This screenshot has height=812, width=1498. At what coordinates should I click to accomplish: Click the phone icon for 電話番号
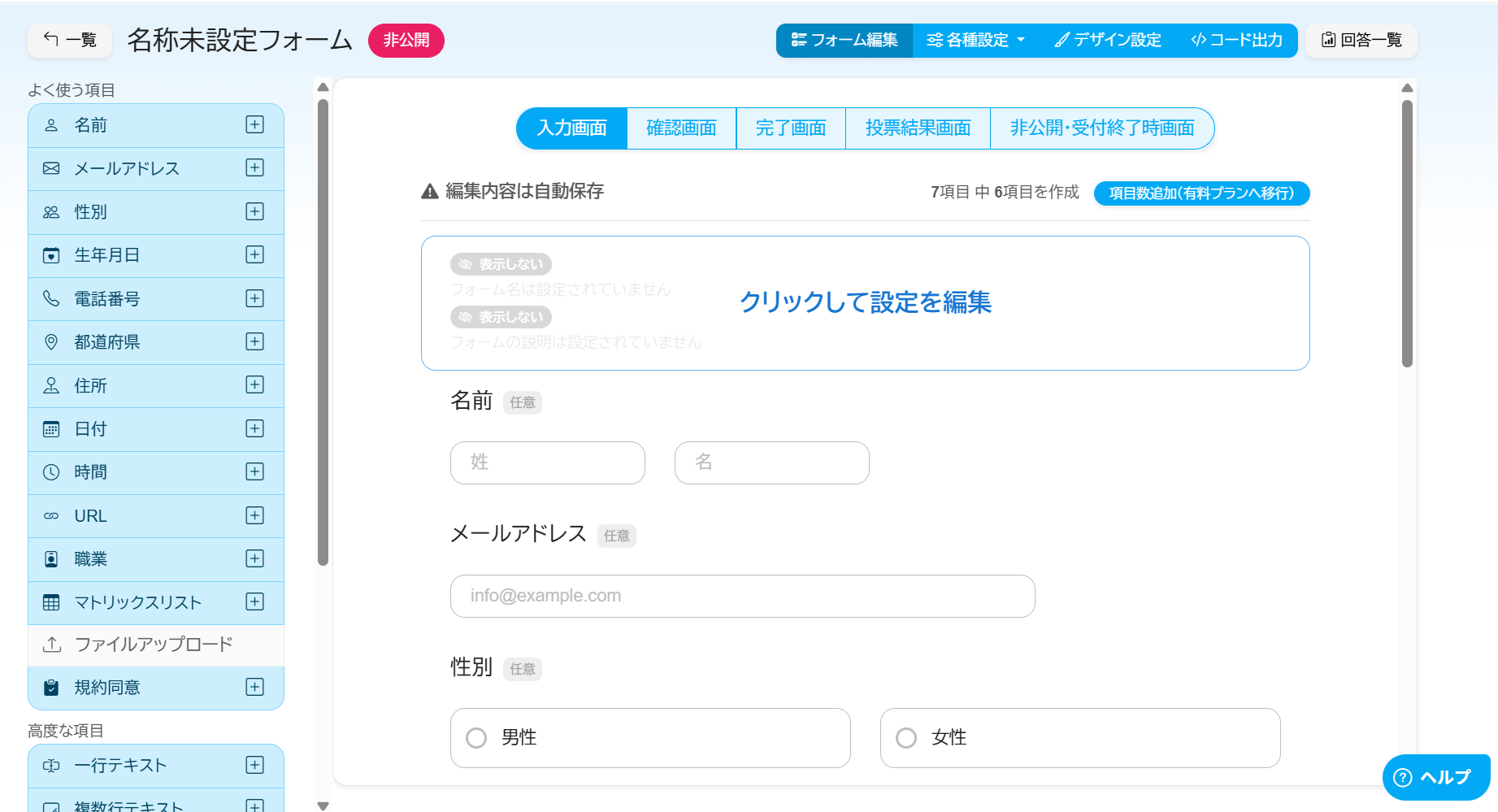[x=51, y=298]
